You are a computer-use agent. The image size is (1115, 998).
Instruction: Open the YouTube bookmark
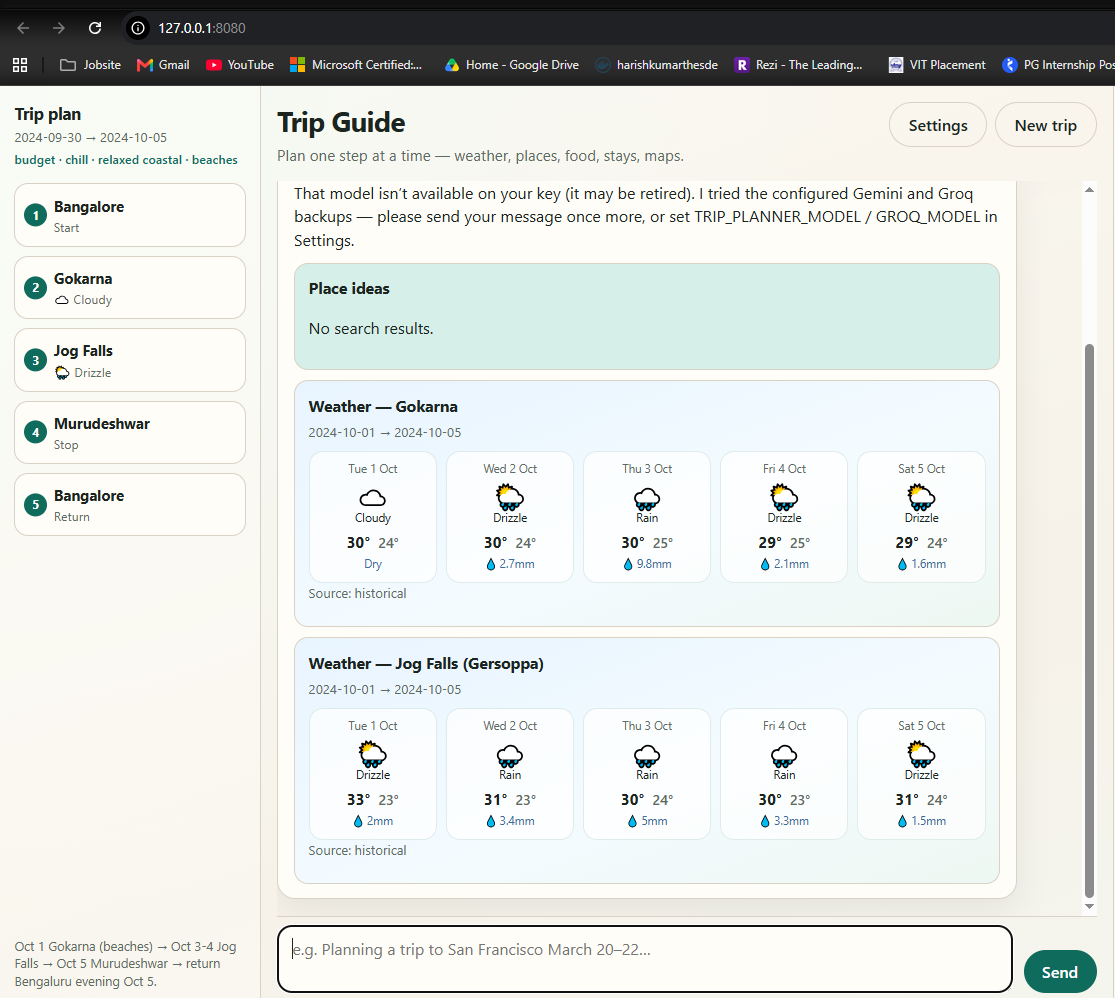pos(240,65)
